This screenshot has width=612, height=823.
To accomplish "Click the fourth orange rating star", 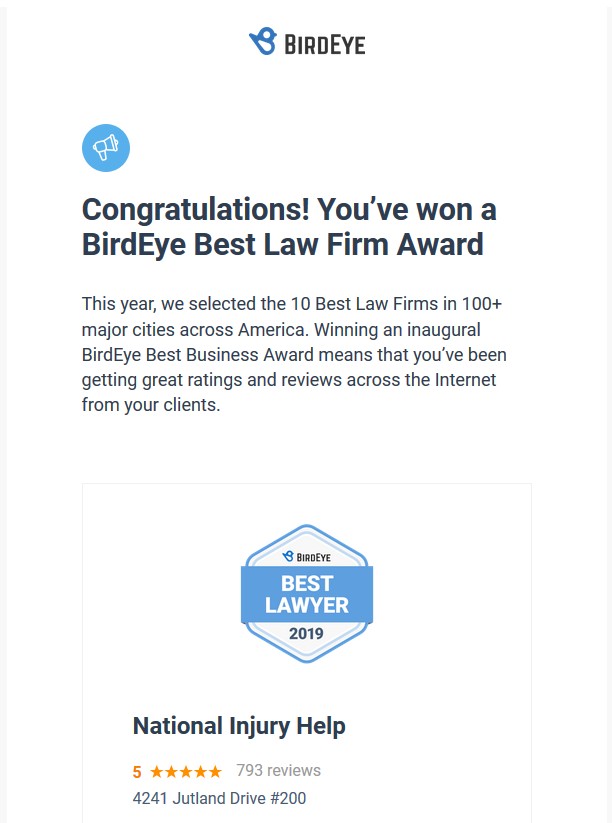I will (x=201, y=772).
